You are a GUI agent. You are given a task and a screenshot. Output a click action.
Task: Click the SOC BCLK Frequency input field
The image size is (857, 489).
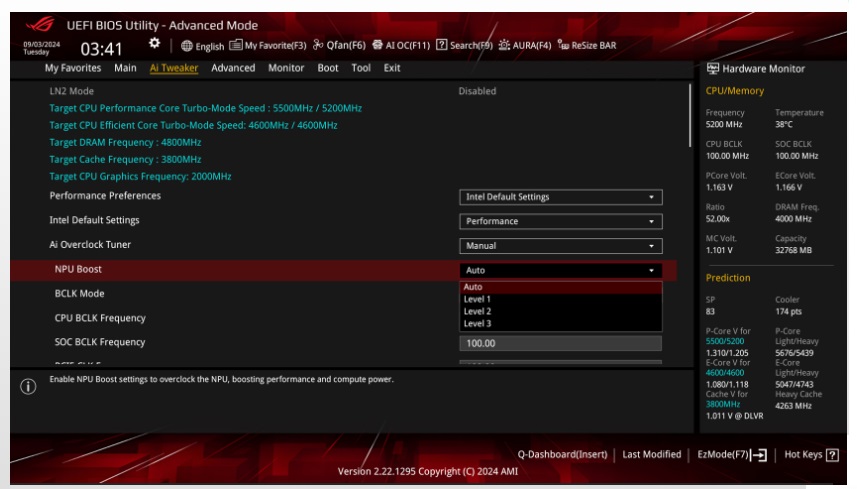[560, 343]
